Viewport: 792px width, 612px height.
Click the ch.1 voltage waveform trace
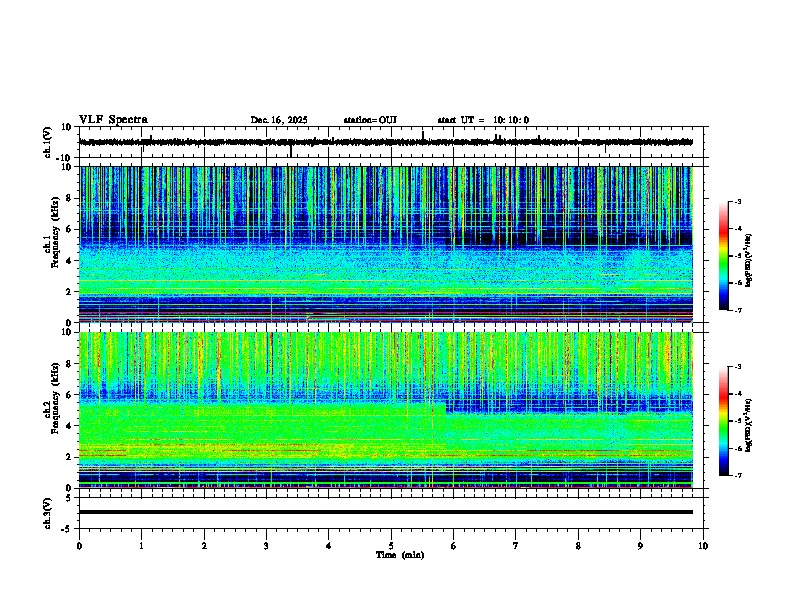[x=386, y=142]
